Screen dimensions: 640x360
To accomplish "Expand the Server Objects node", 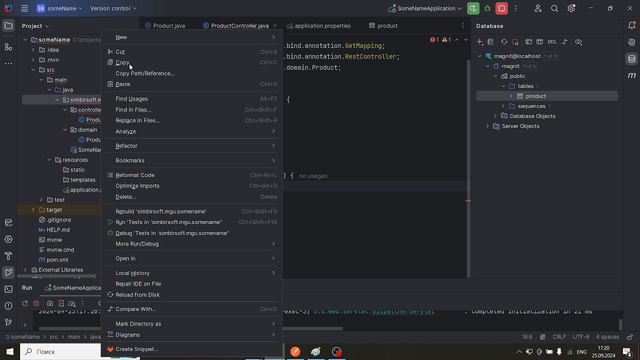I will pyautogui.click(x=487, y=126).
